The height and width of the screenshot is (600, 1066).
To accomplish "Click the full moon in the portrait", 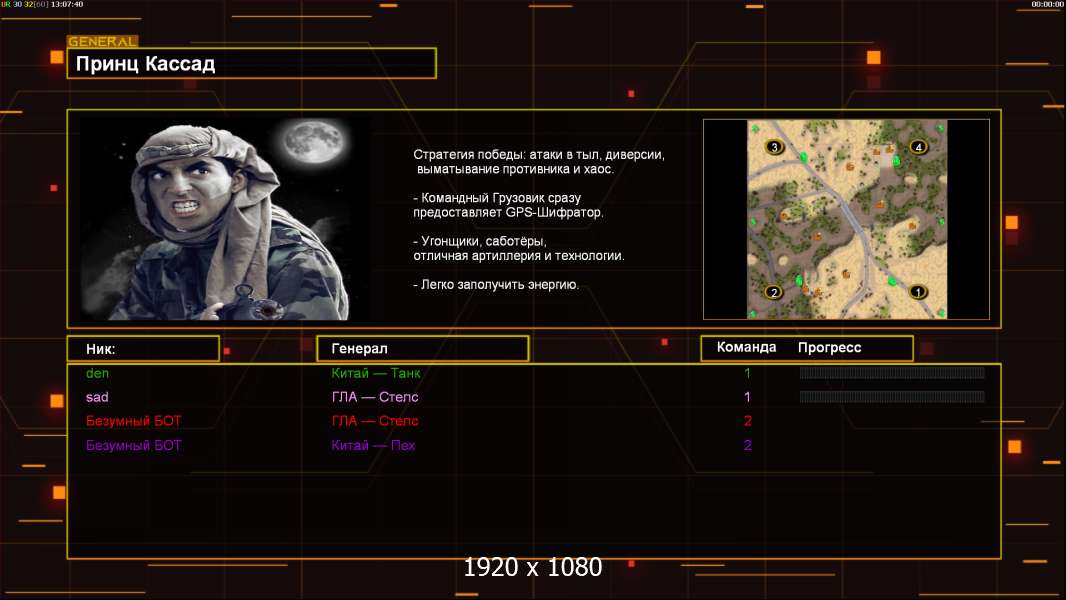I will point(307,144).
